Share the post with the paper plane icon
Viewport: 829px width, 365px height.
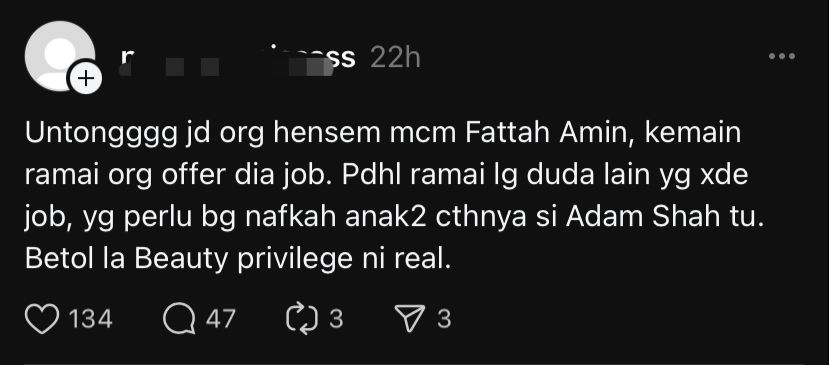(411, 319)
